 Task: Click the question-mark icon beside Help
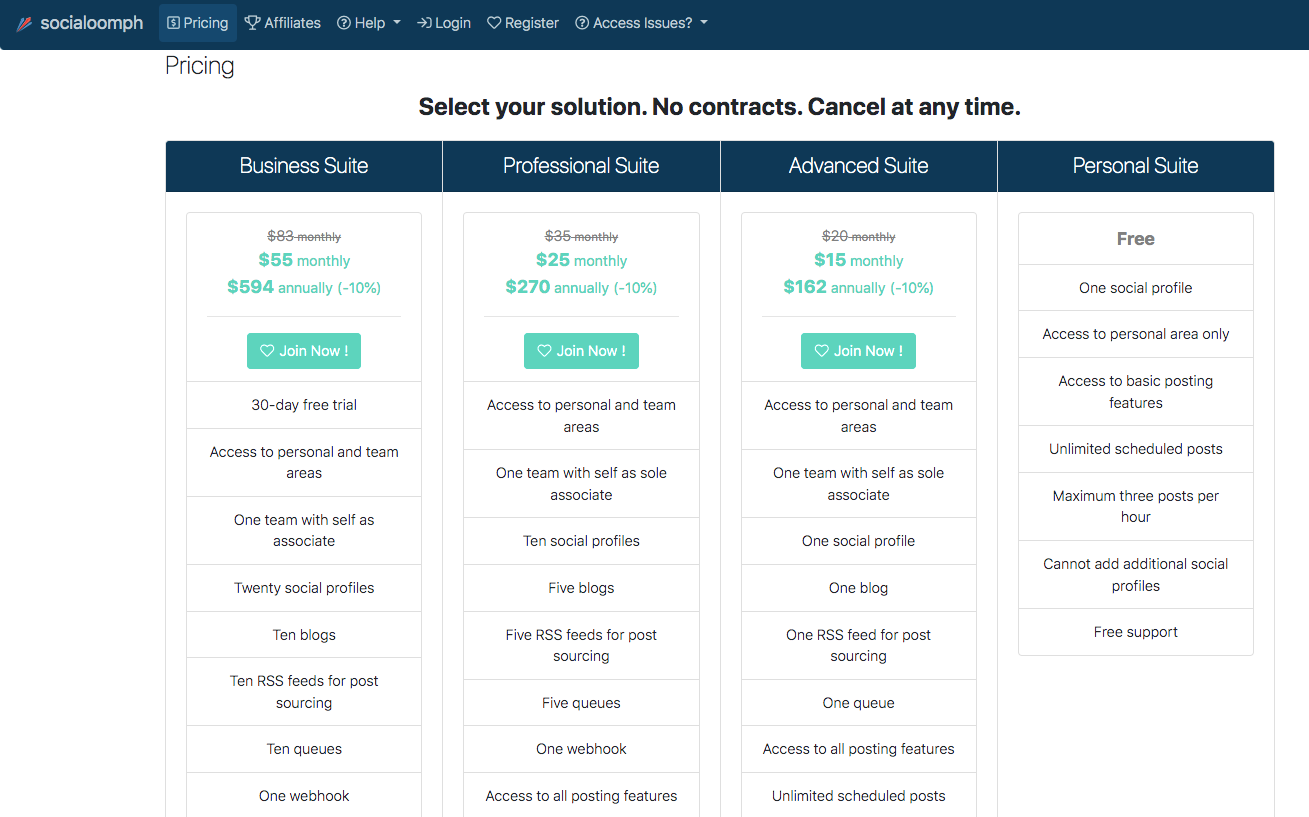tap(344, 22)
